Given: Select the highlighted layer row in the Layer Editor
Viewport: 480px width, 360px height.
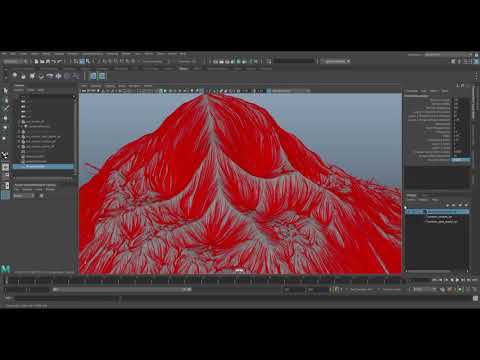Looking at the screenshot, I should (x=437, y=212).
